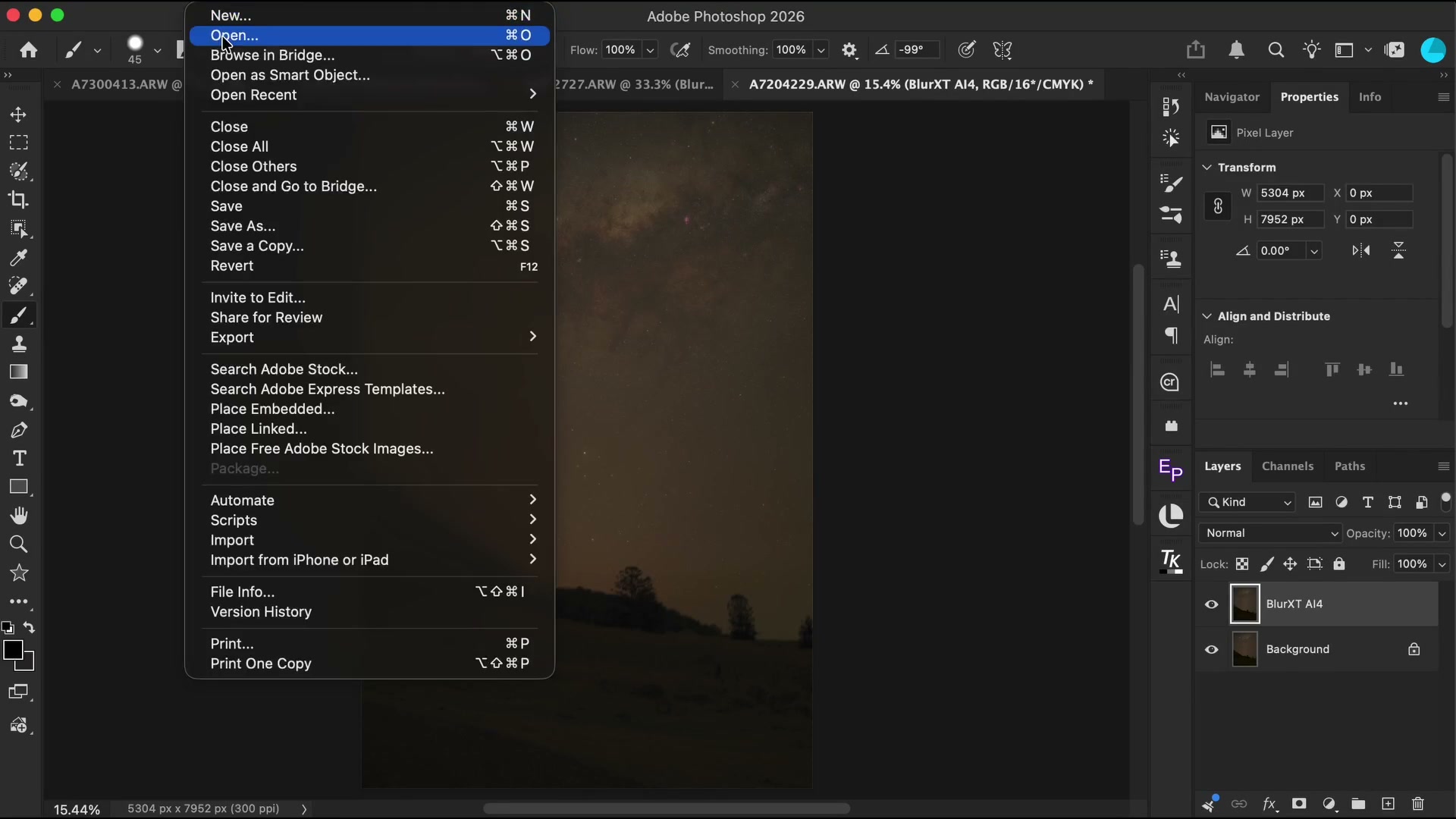The image size is (1456, 819).
Task: Open the Opacity dropdown arrow
Action: (1442, 534)
